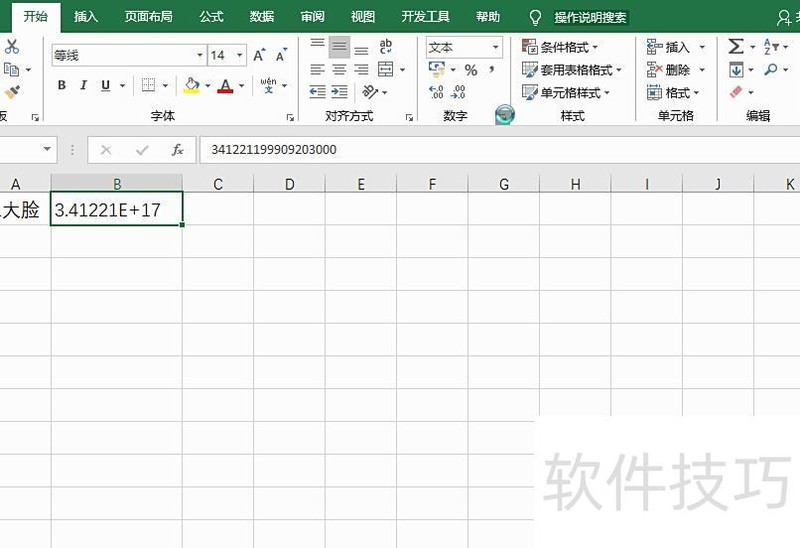Toggle middle vertical alignment
The image size is (800, 548).
coord(339,47)
